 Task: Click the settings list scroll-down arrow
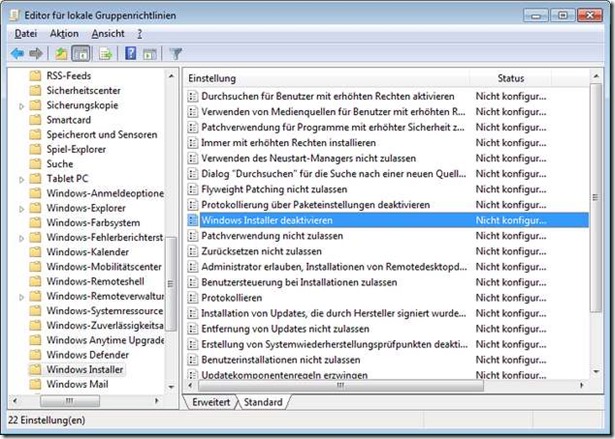(596, 371)
